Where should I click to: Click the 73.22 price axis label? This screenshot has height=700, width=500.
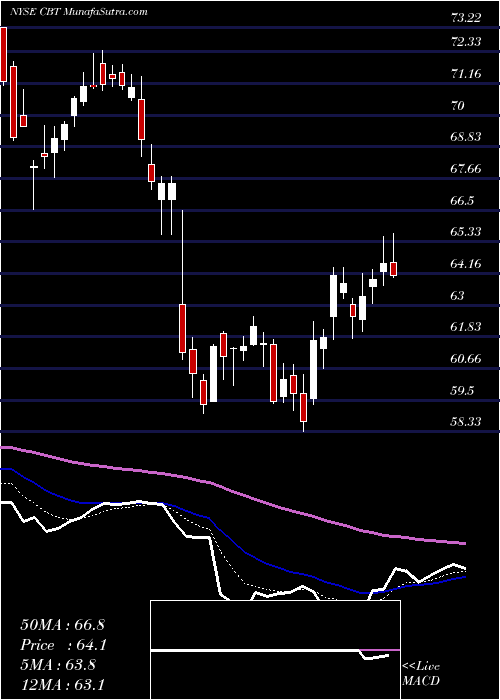(466, 18)
